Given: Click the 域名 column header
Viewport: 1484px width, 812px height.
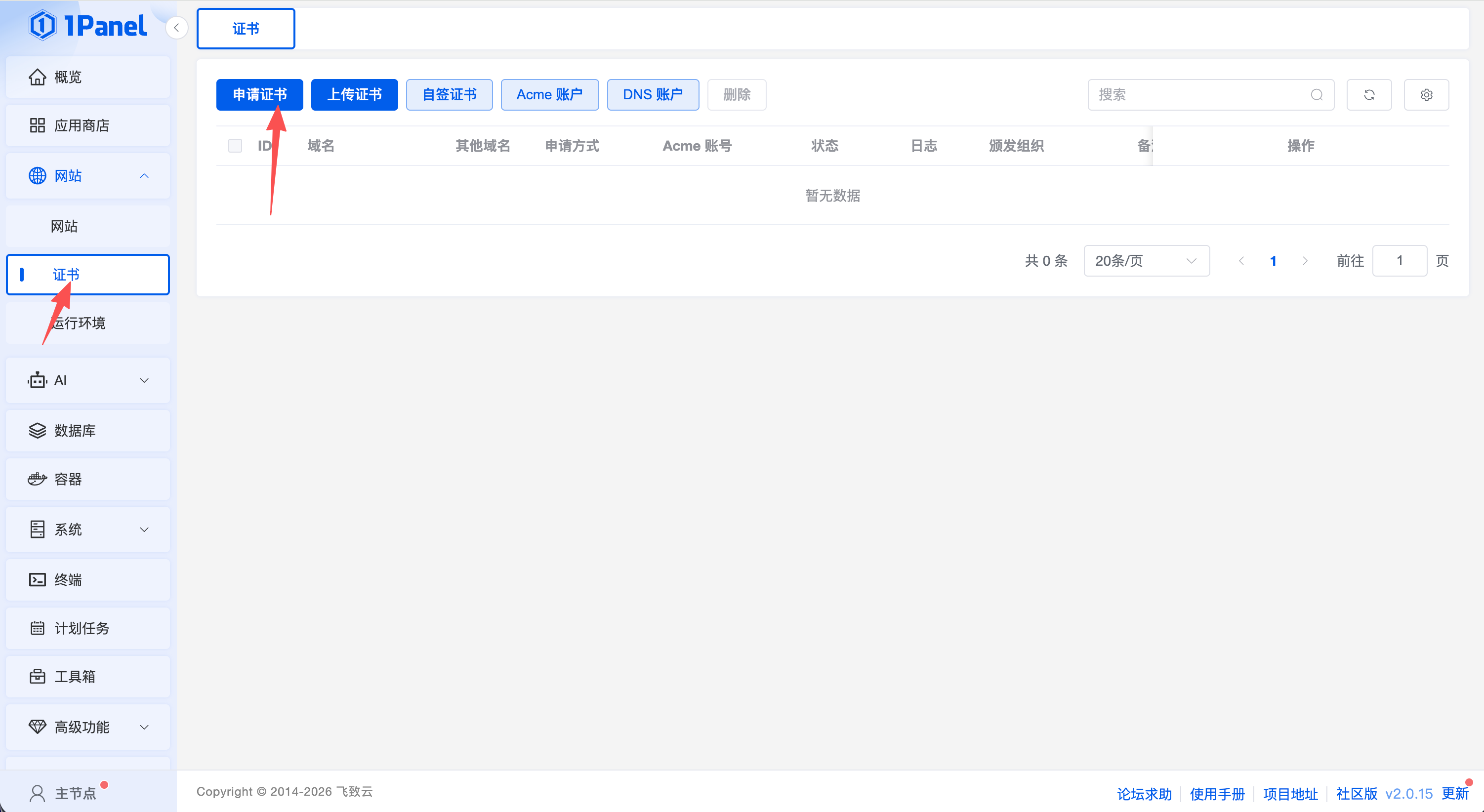Looking at the screenshot, I should tap(321, 146).
